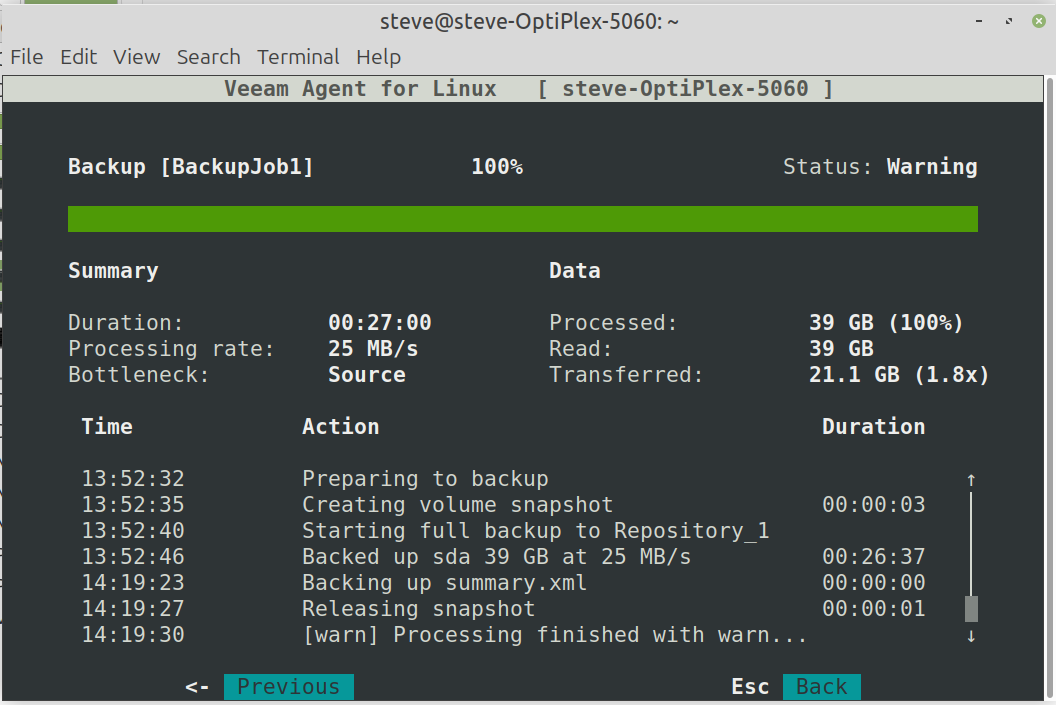This screenshot has width=1056, height=705.
Task: Click the processing rate value '25 MB/s'
Action: 373,349
